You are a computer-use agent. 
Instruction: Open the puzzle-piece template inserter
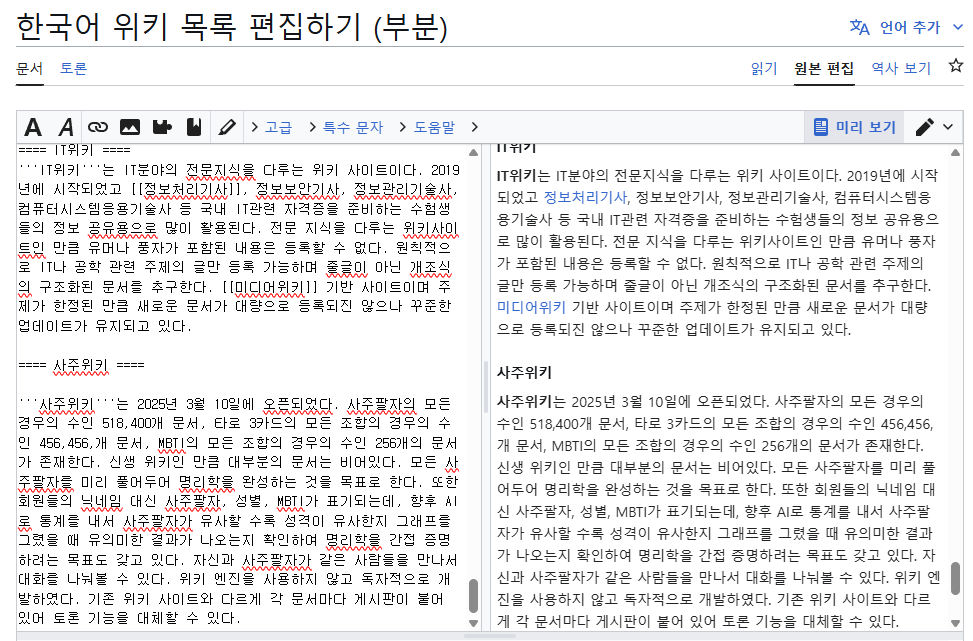pos(162,127)
